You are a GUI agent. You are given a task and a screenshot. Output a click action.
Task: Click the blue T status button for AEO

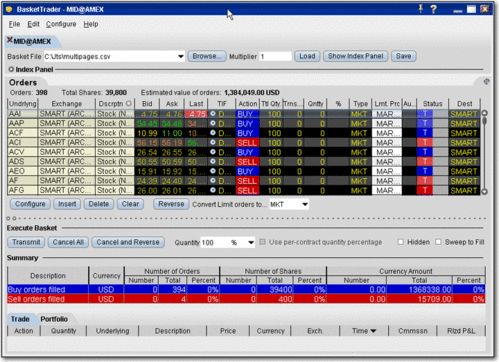pyautogui.click(x=425, y=171)
